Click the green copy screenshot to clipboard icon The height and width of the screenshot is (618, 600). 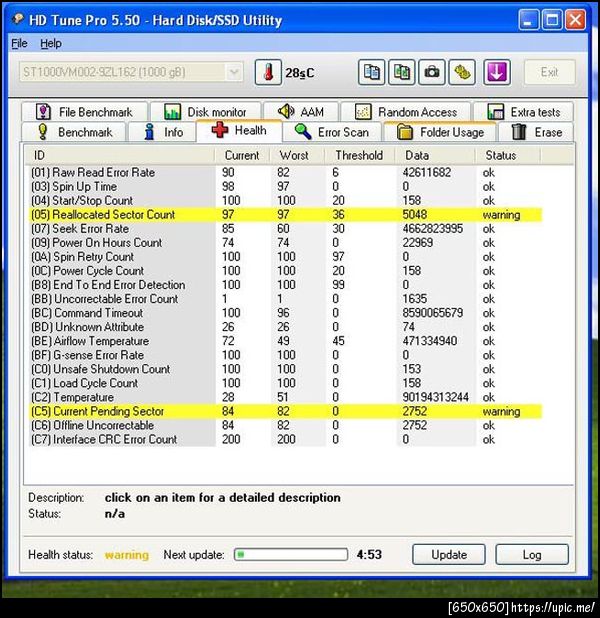coord(401,73)
